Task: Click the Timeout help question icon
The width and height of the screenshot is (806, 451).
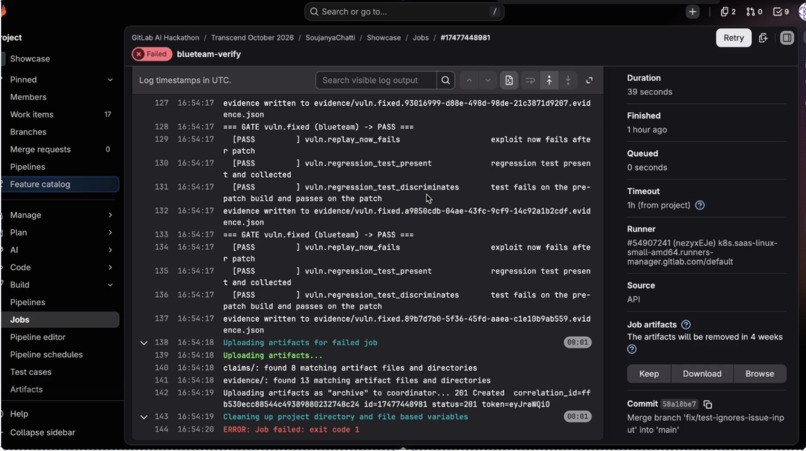Action: (x=700, y=205)
